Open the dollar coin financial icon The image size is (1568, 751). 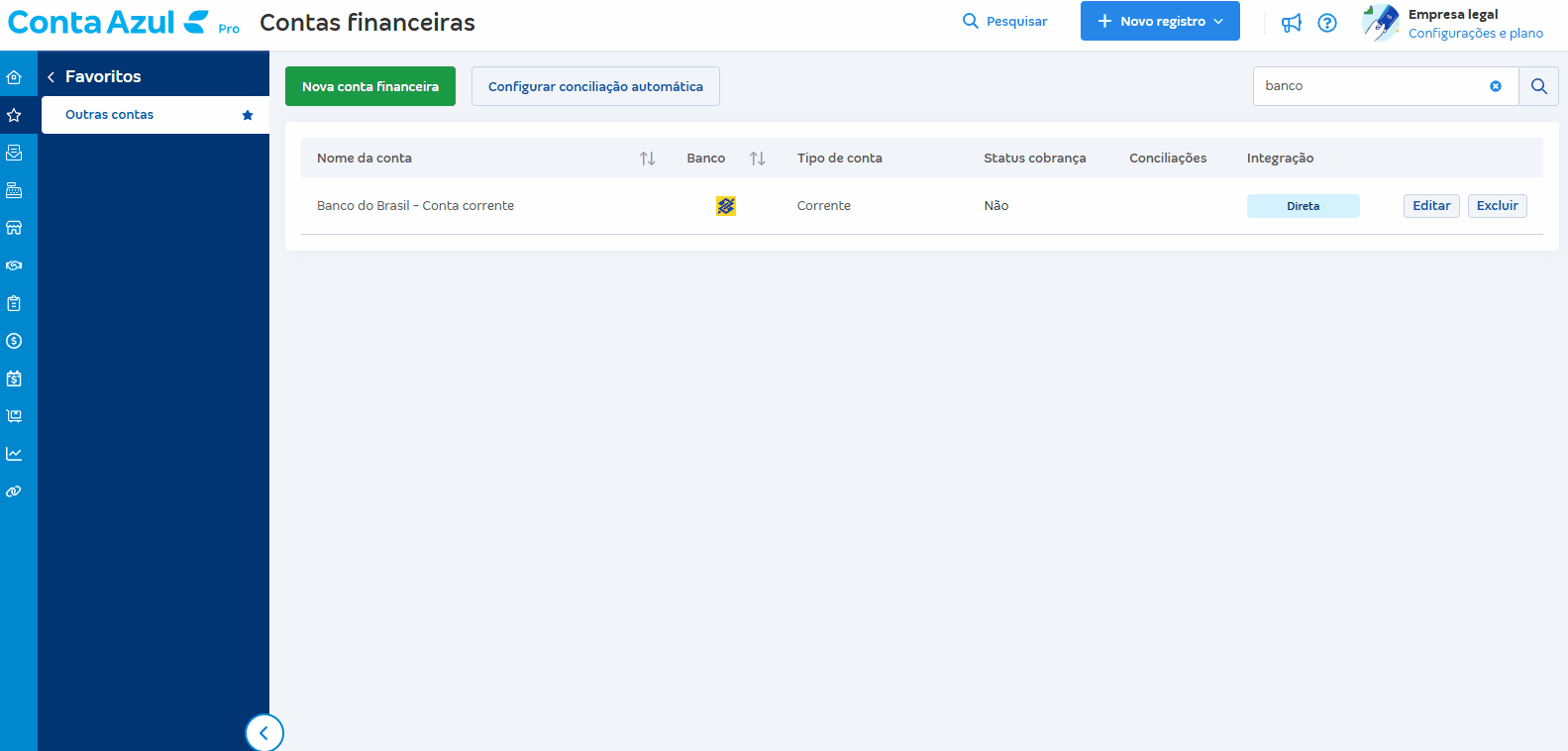14,341
